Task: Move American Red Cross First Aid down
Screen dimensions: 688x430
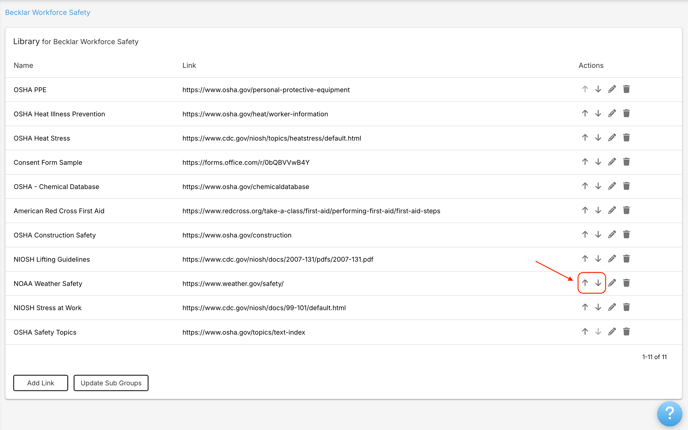Action: pyautogui.click(x=598, y=210)
